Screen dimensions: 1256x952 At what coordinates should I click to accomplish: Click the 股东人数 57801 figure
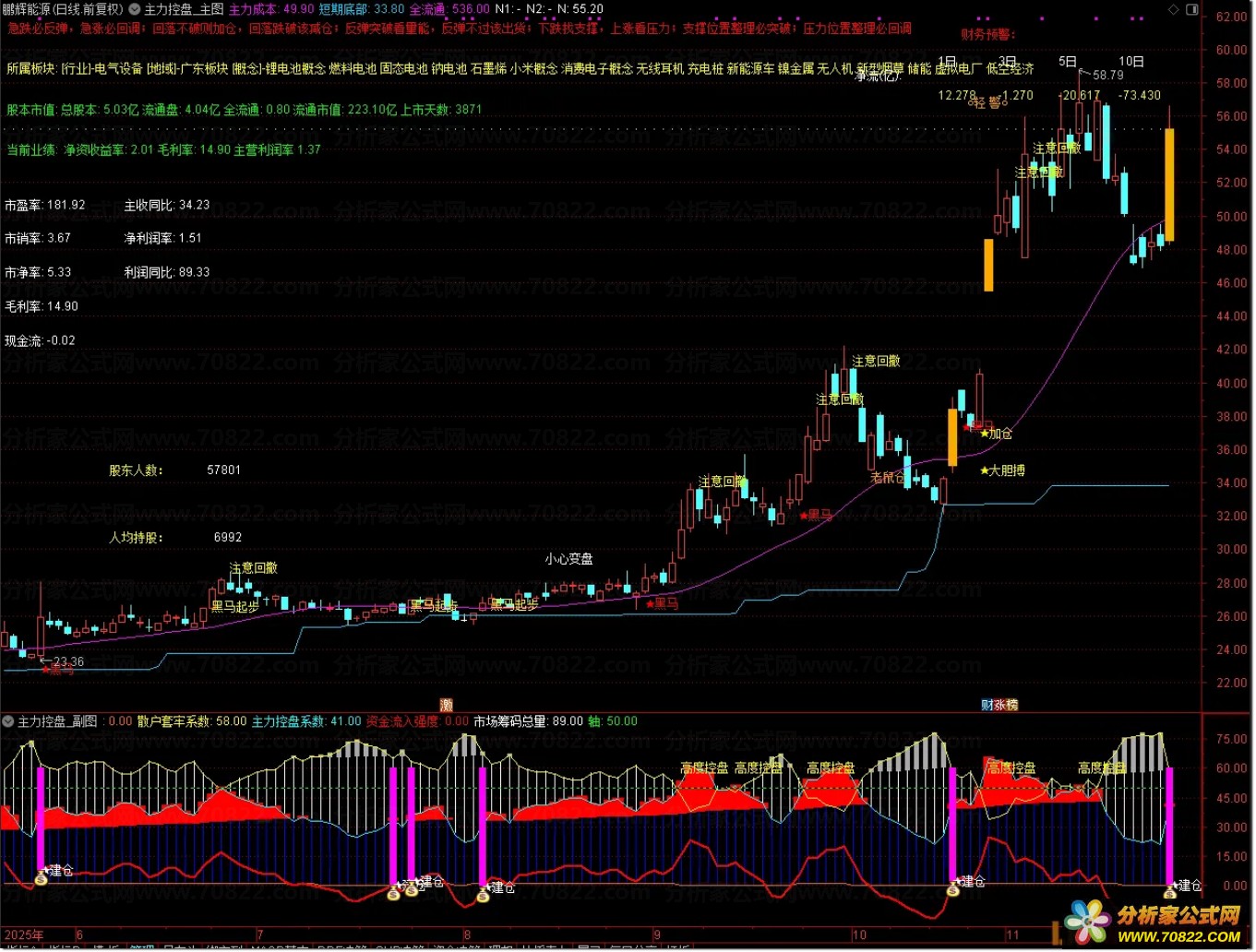click(x=223, y=470)
